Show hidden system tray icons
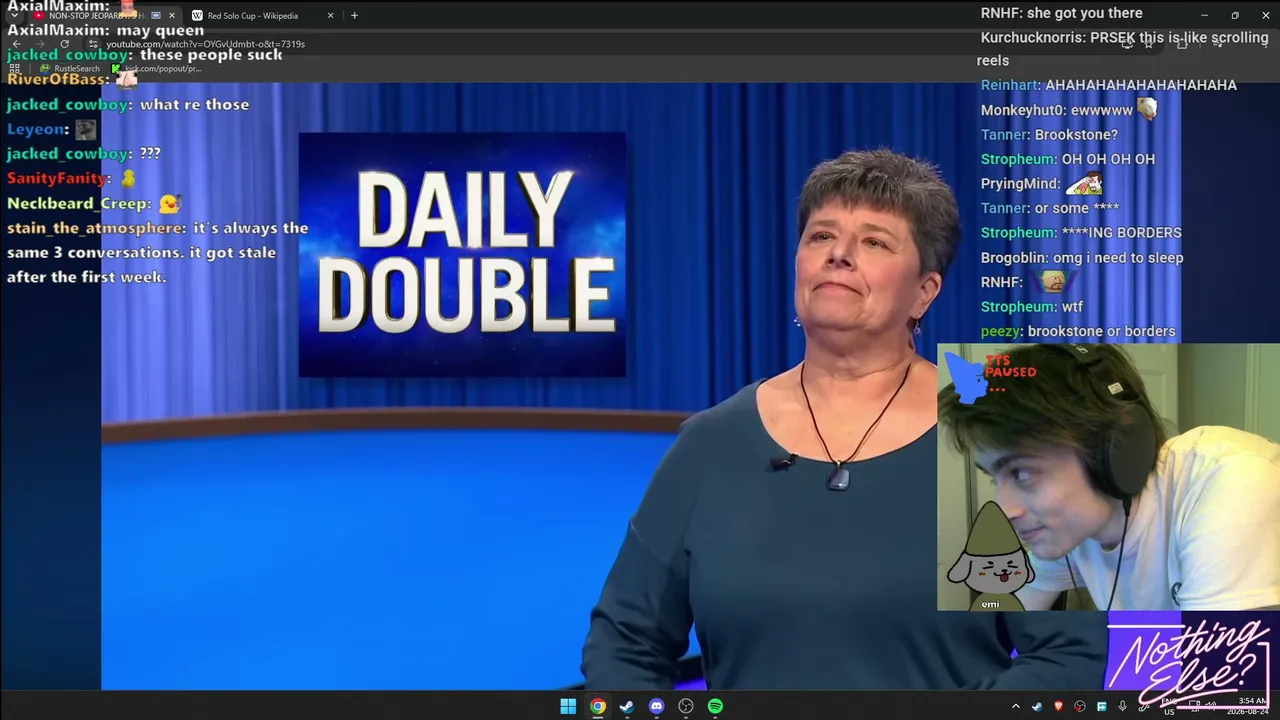Screen dimensions: 1280x720 click(1016, 707)
